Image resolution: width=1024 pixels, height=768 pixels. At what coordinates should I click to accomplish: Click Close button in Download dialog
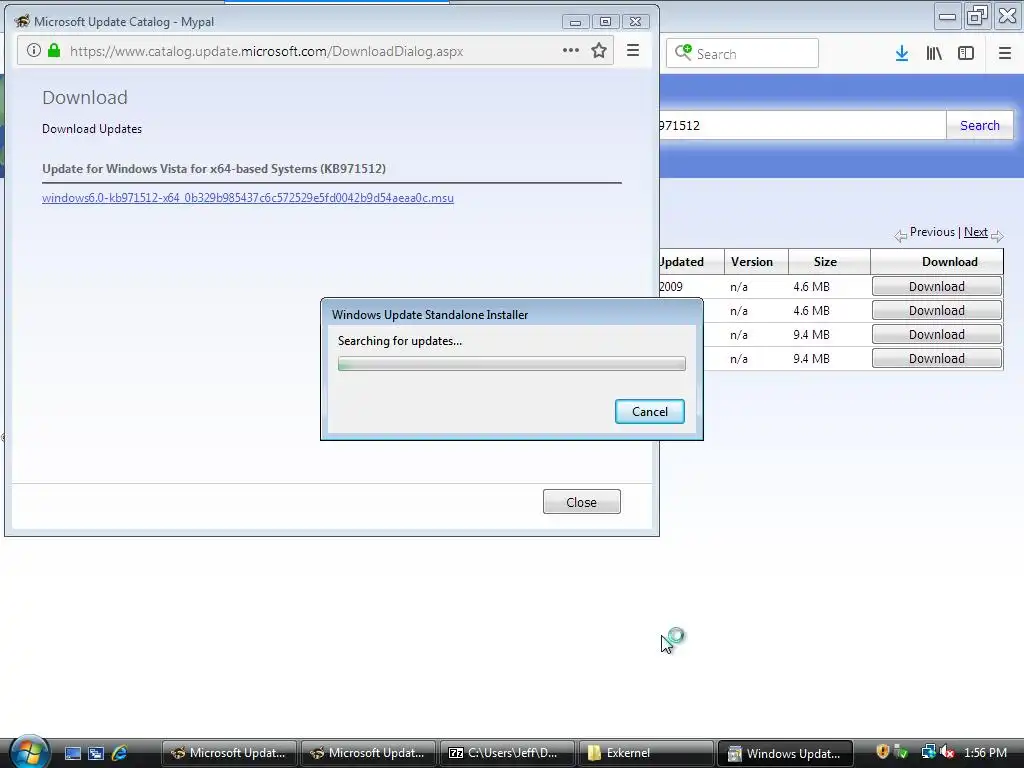(581, 502)
